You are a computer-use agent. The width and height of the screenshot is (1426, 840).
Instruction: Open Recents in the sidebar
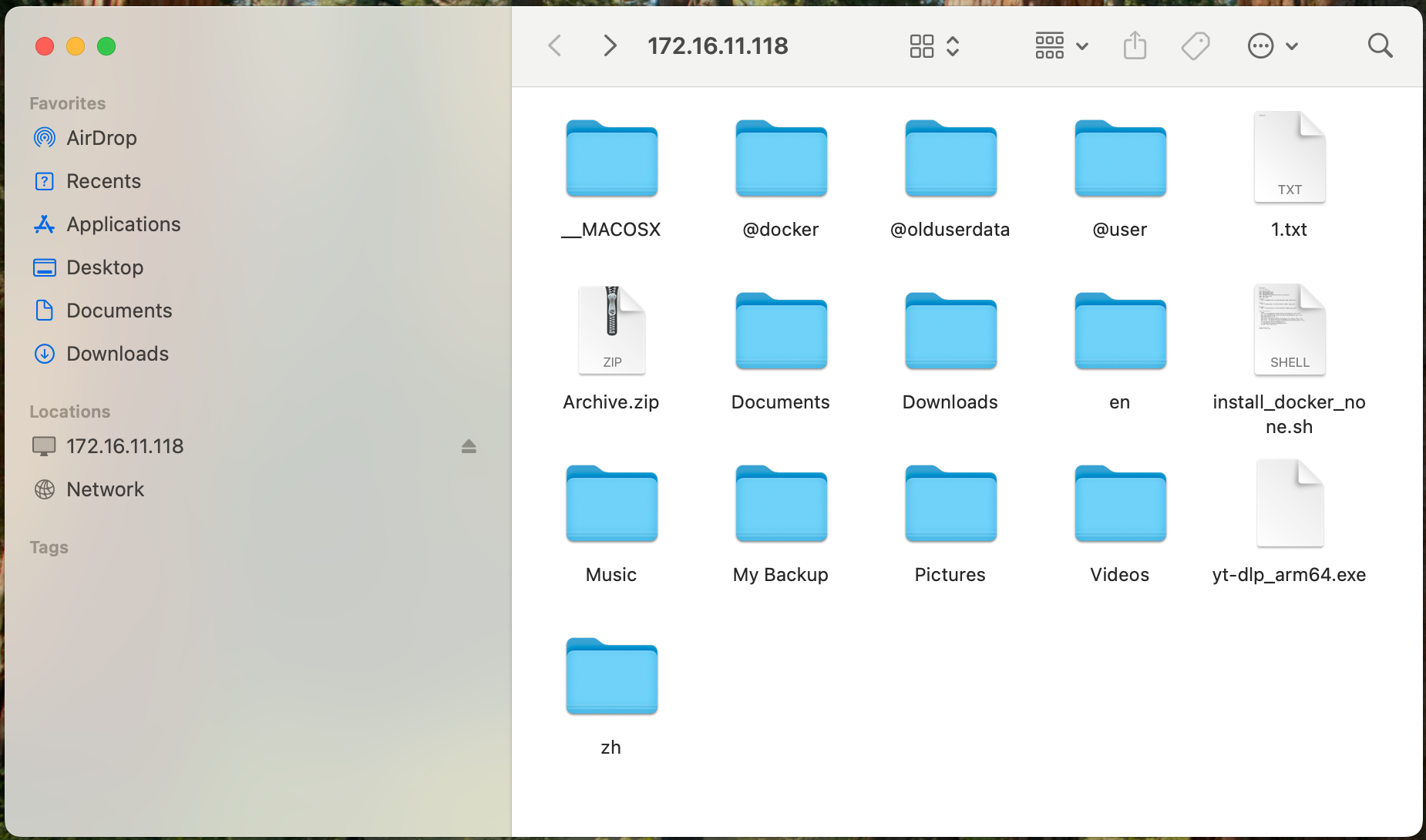pos(103,181)
